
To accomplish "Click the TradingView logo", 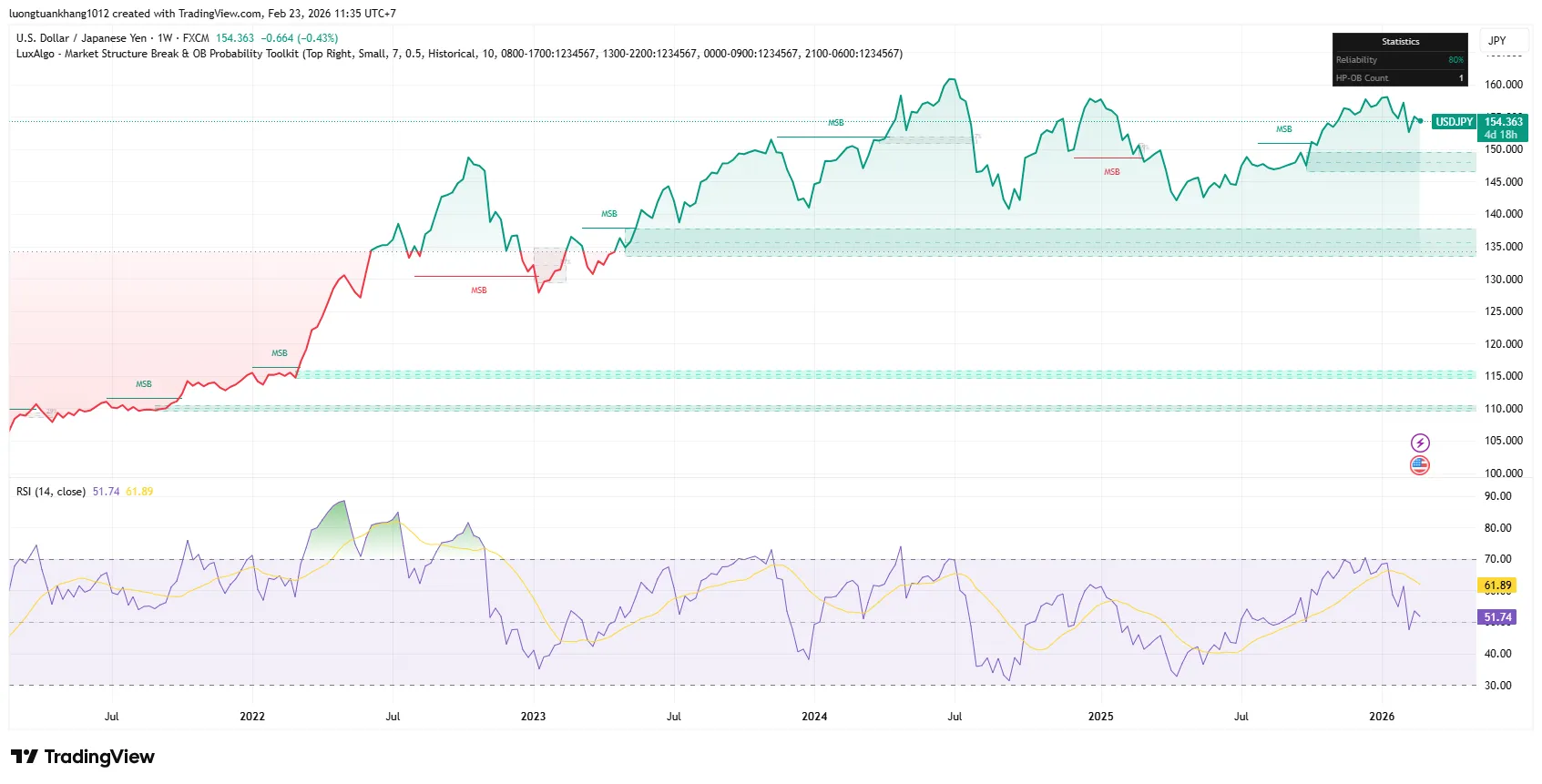I will (83, 757).
